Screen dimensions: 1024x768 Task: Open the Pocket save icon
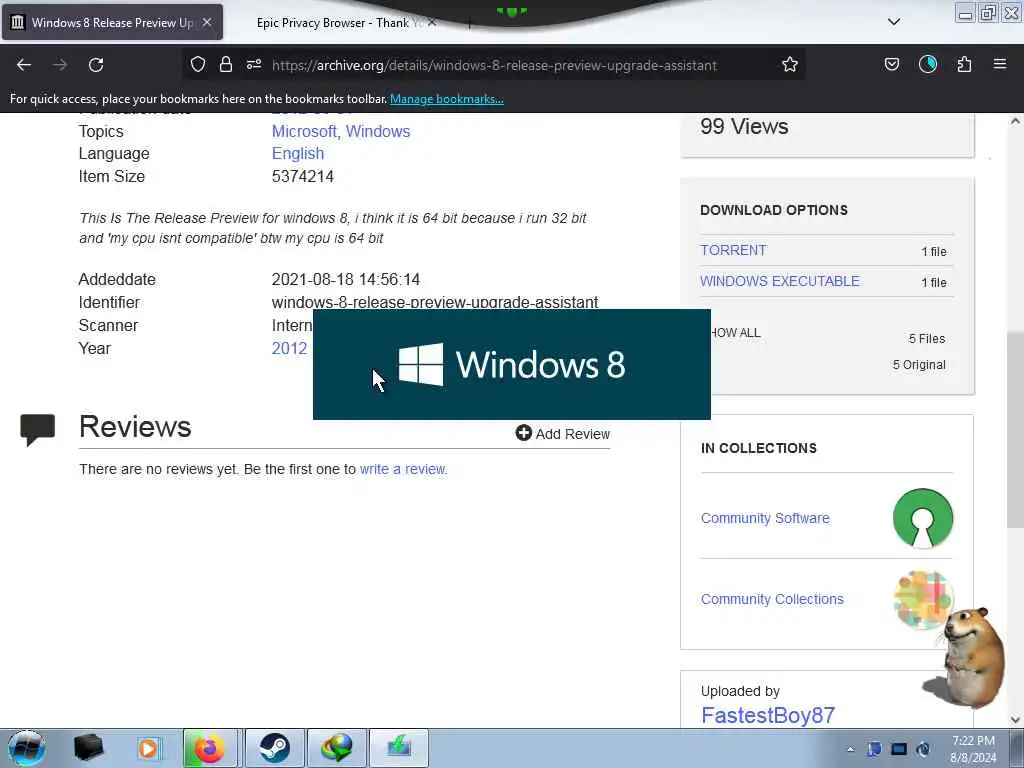[892, 64]
